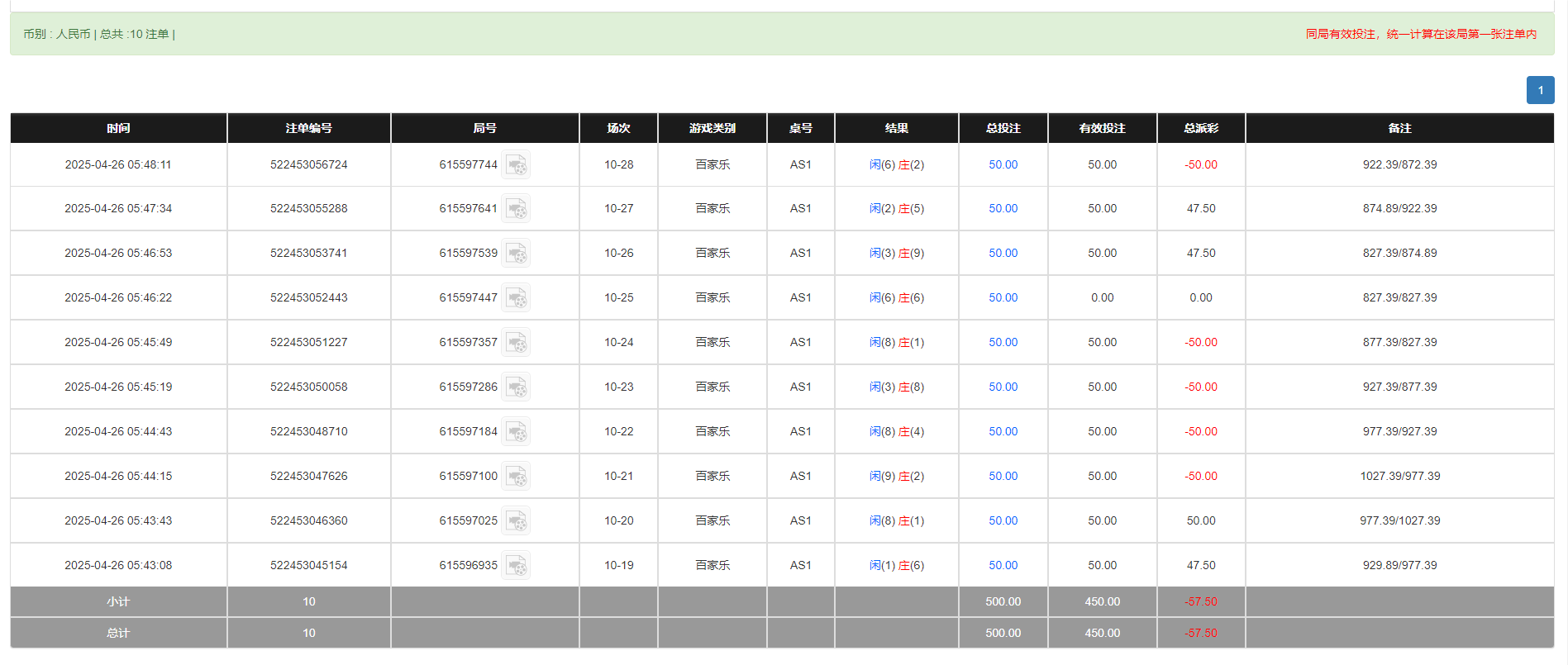Viewport: 1568px width, 665px height.
Task: Click total bet 50.00 for session 10-28
Action: click(1003, 165)
